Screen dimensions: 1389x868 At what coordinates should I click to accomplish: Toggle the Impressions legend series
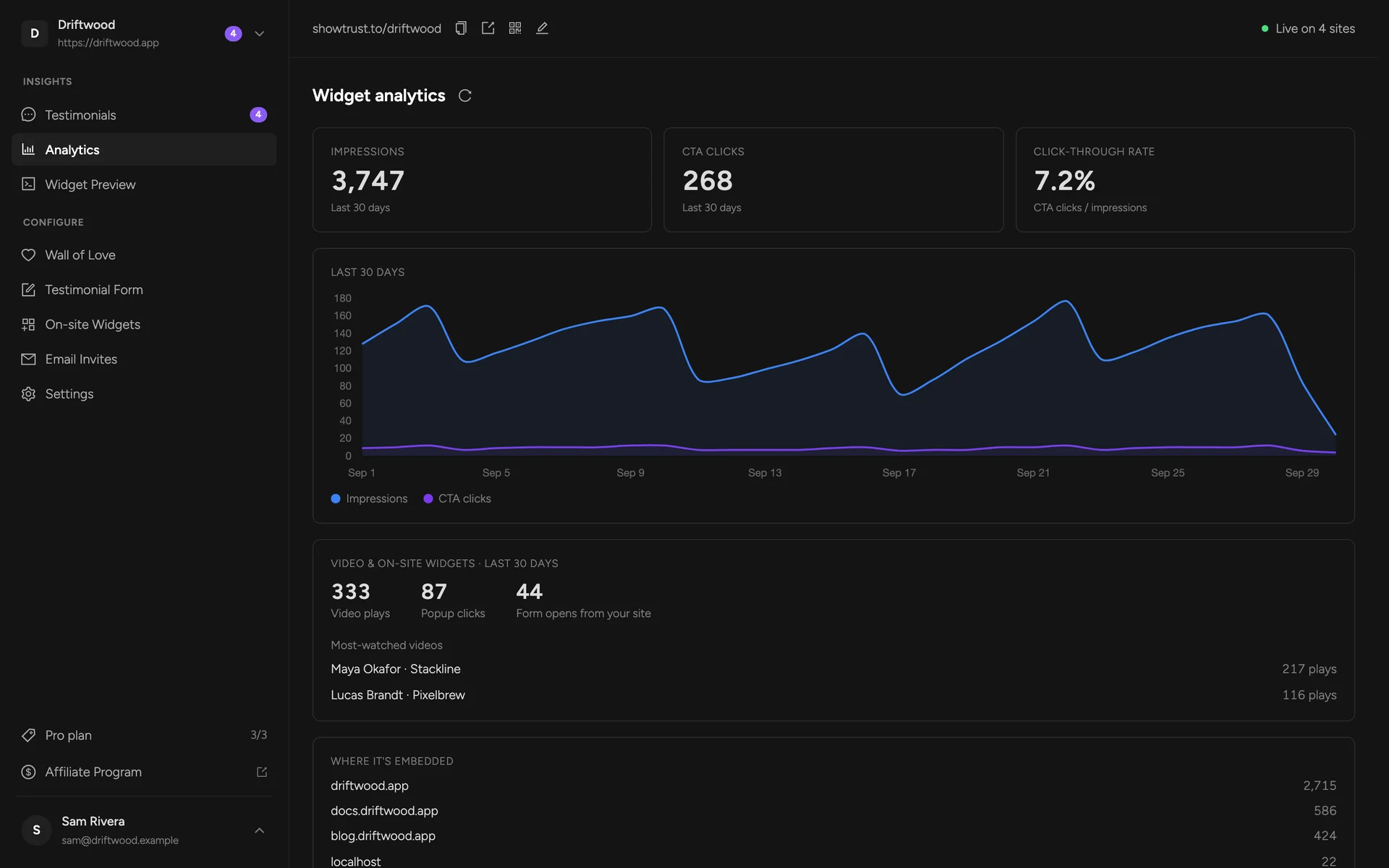[x=369, y=498]
